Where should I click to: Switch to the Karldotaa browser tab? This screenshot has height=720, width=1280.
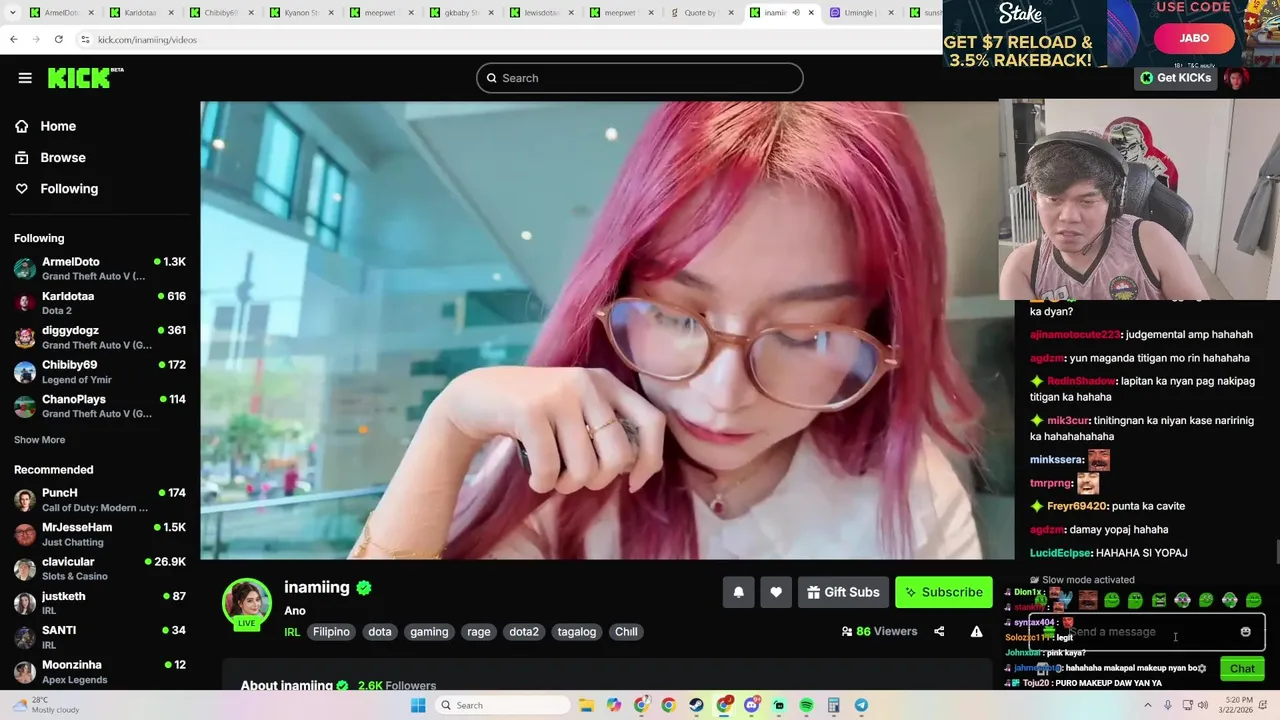pos(142,13)
